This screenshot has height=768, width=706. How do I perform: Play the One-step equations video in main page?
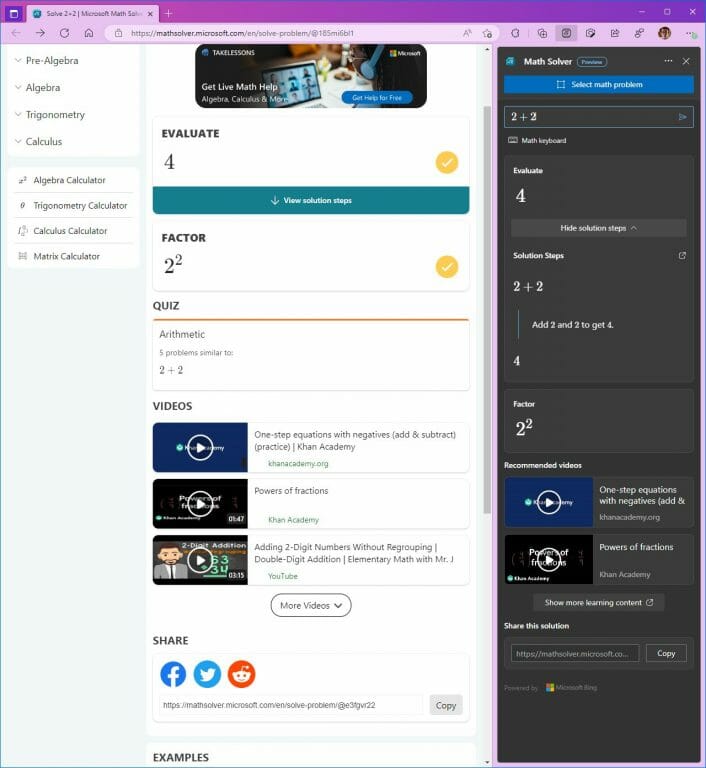pyautogui.click(x=200, y=447)
